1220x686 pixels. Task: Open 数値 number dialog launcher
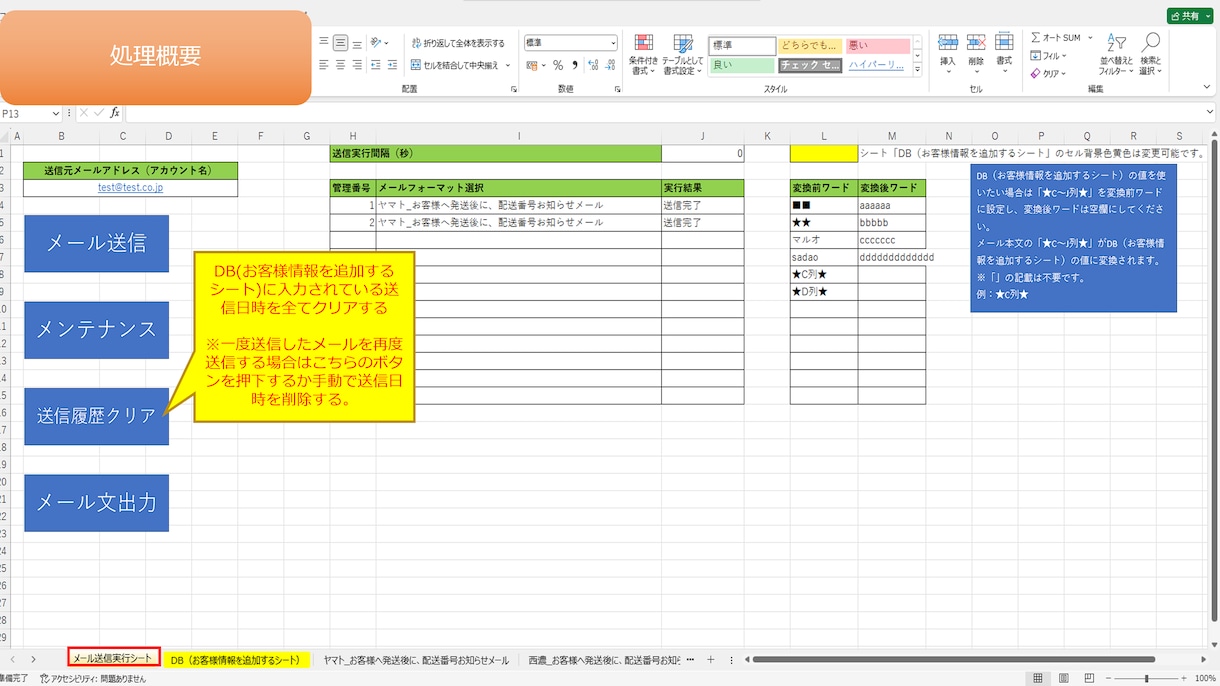(x=618, y=90)
